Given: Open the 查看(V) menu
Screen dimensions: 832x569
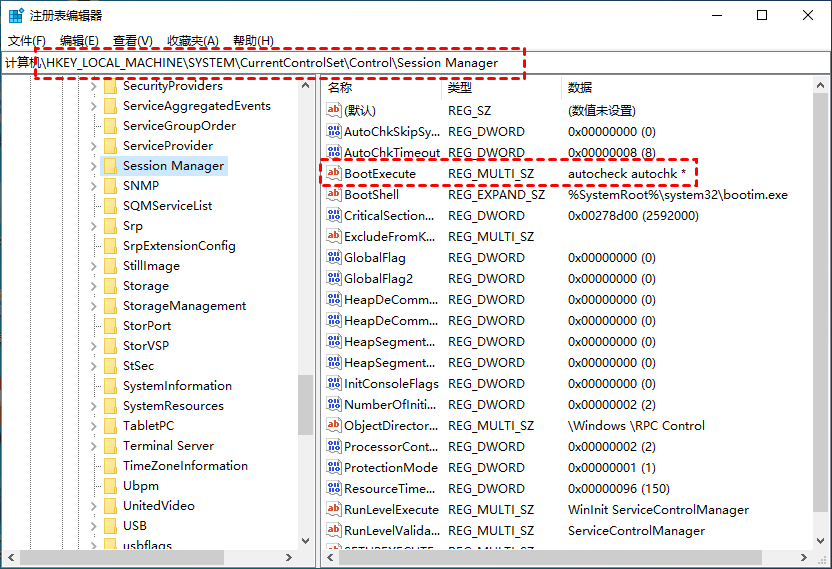Looking at the screenshot, I should coord(133,41).
